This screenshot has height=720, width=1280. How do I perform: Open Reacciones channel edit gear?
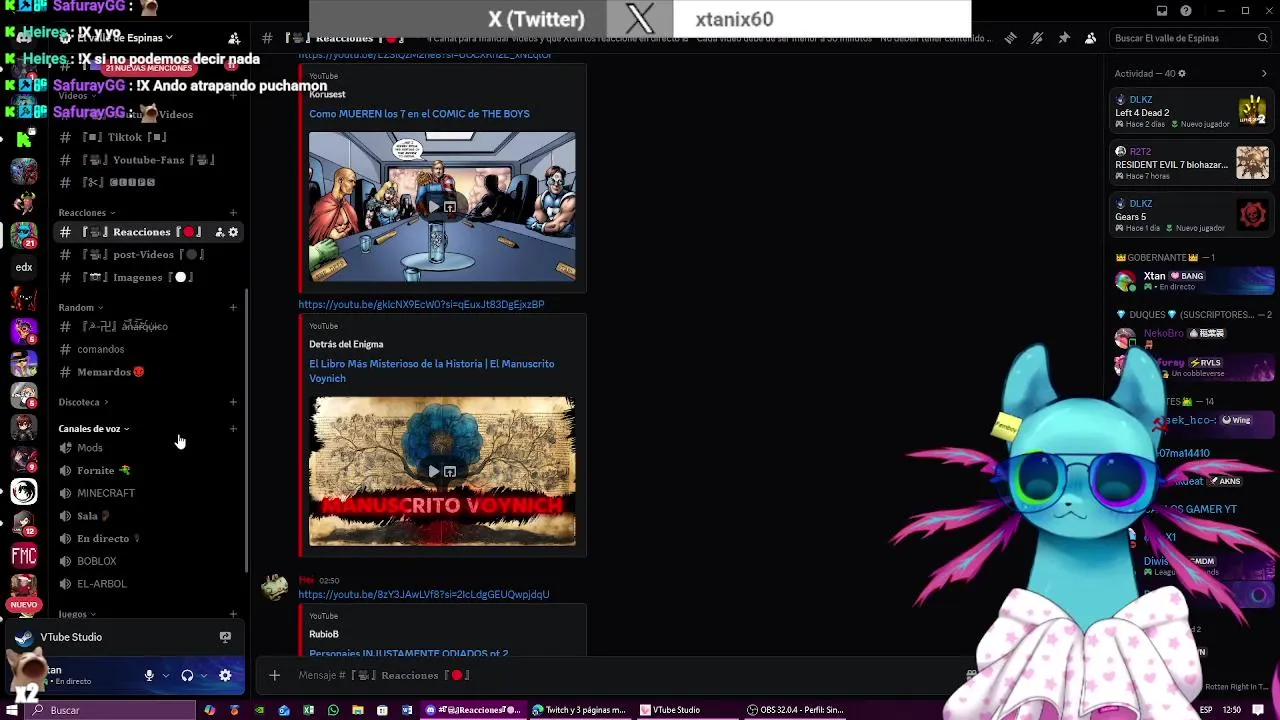pos(233,232)
